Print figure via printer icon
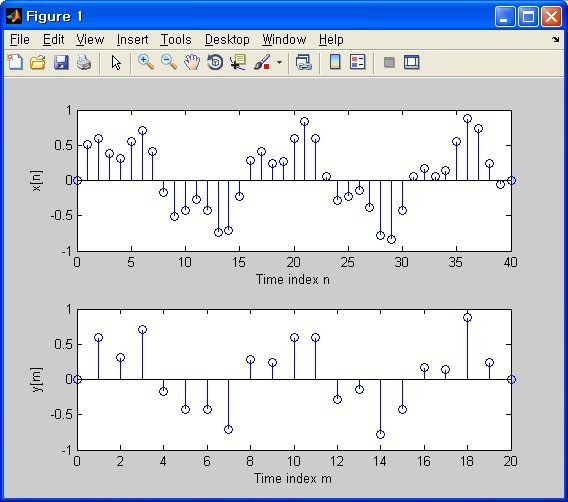The width and height of the screenshot is (568, 502). pos(84,62)
